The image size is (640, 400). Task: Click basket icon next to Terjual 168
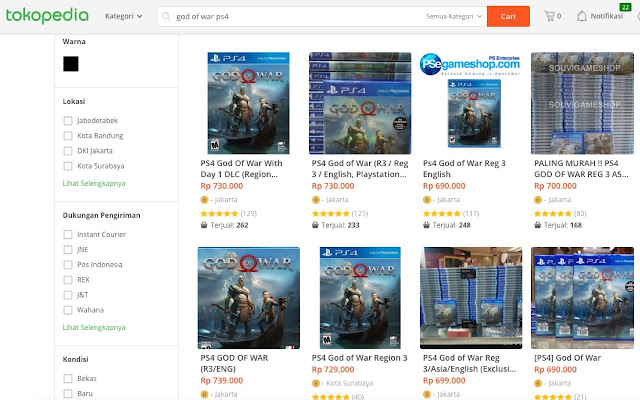tap(538, 225)
